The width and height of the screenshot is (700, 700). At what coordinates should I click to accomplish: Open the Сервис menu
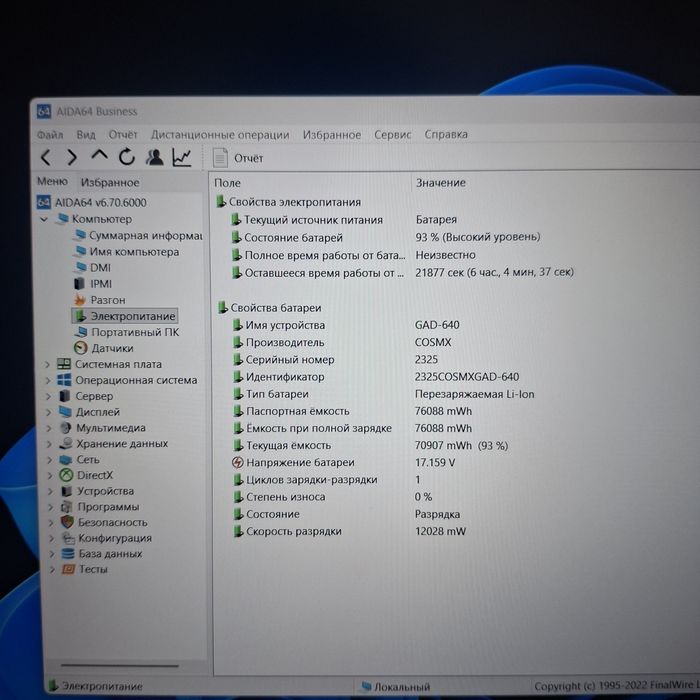point(392,134)
